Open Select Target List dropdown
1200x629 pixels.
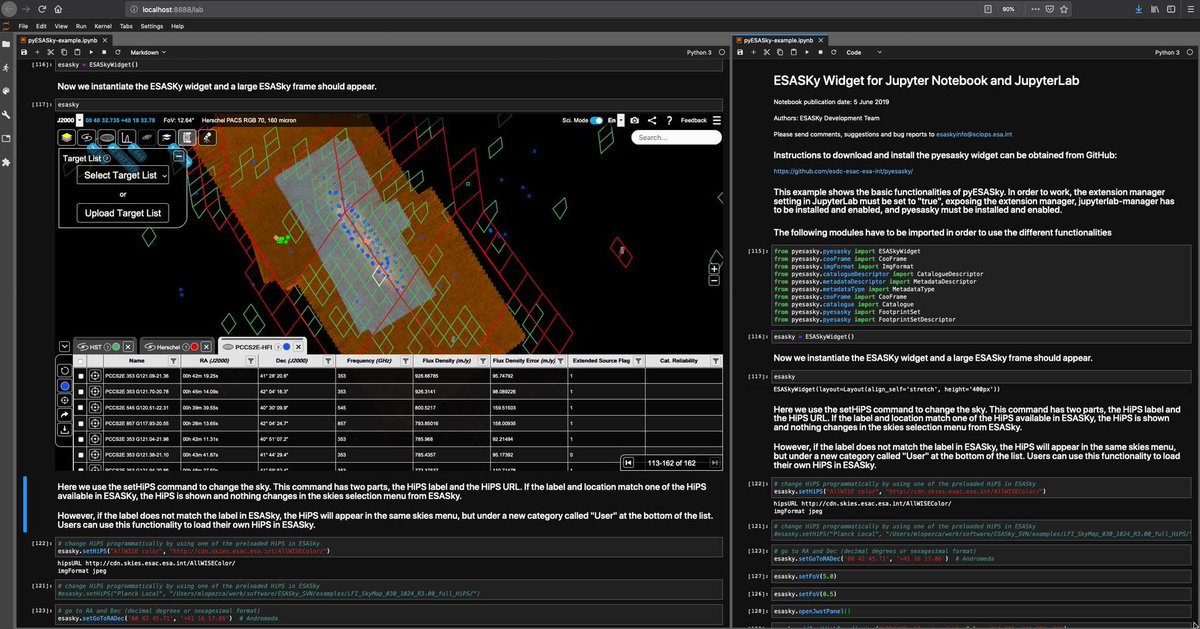125,175
